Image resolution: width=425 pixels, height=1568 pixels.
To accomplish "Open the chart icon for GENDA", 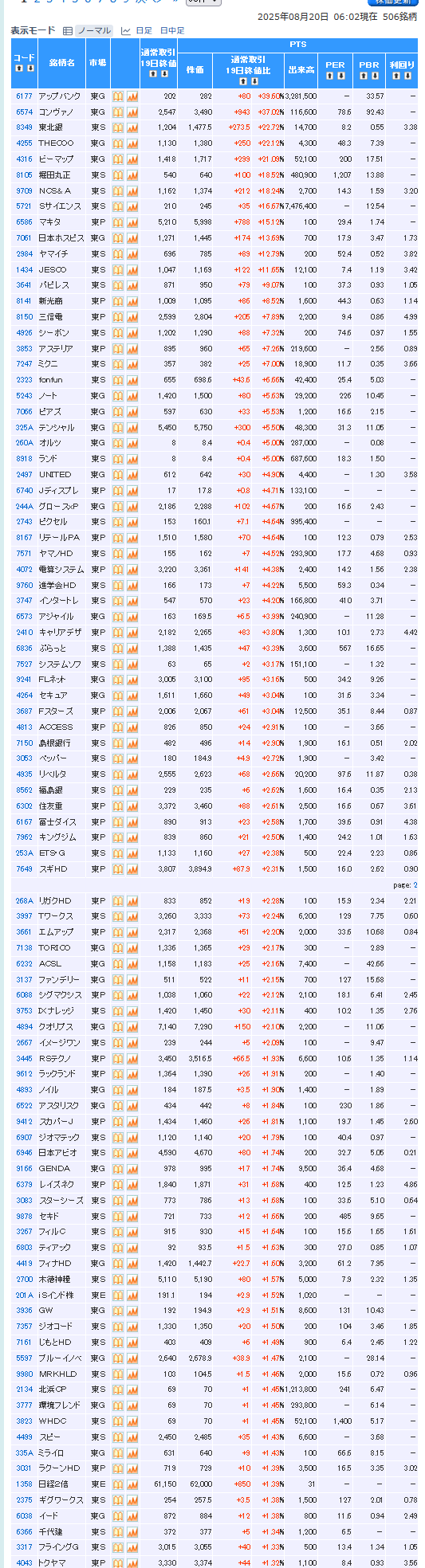I will click(x=132, y=1169).
